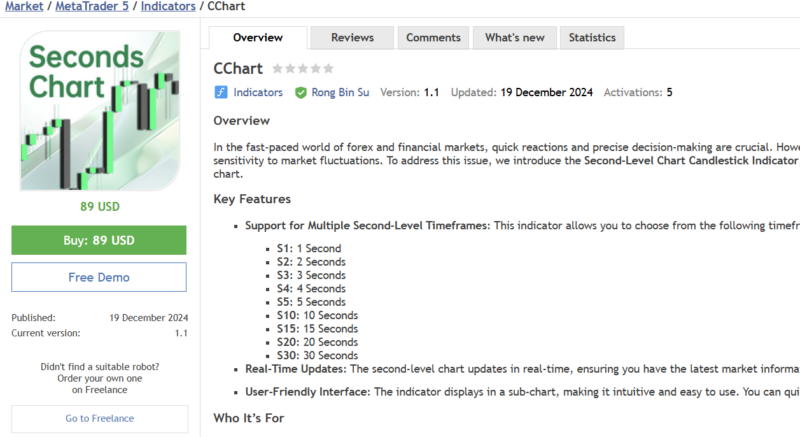800x437 pixels.
Task: Click the Free Demo button
Action: pyautogui.click(x=99, y=277)
